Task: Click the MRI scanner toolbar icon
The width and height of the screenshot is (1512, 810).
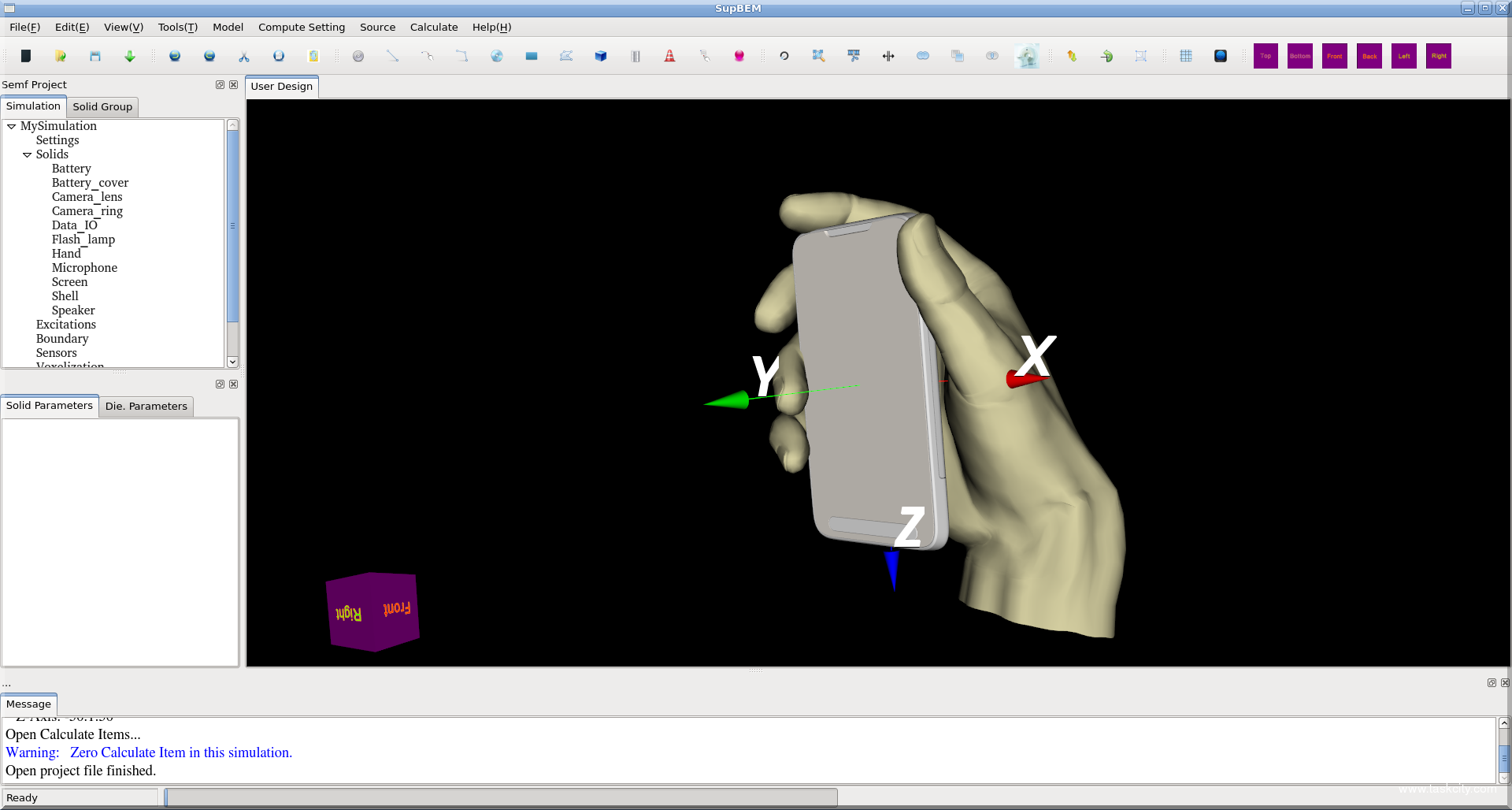Action: [x=1027, y=56]
